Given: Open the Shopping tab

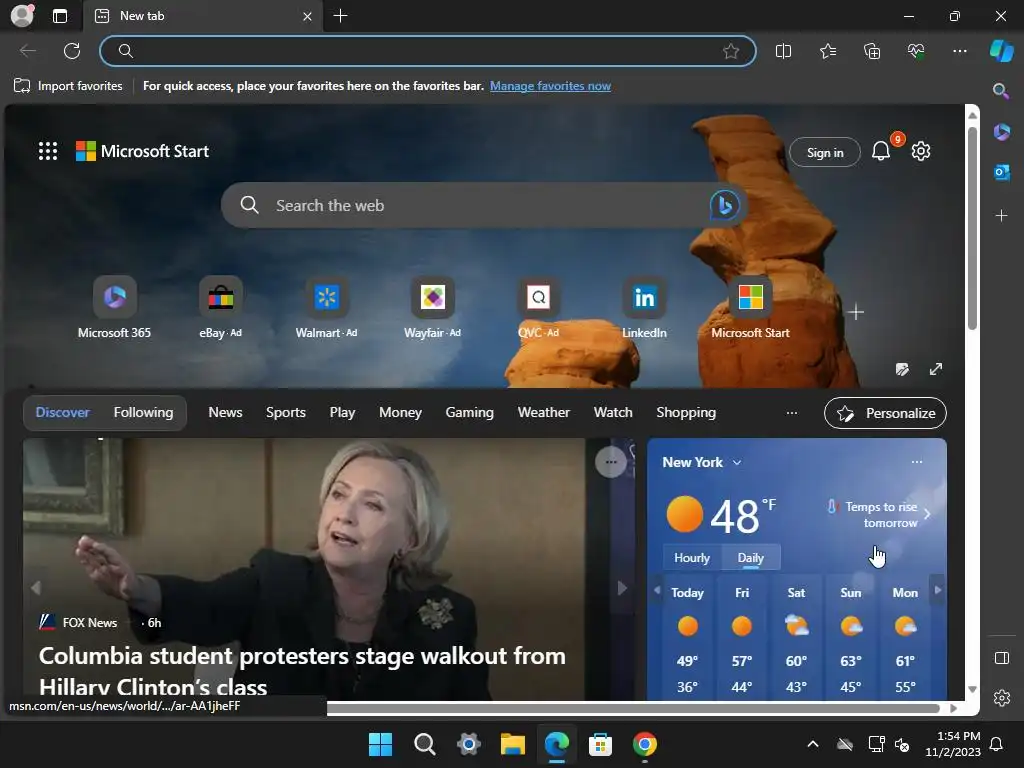Looking at the screenshot, I should [x=686, y=413].
